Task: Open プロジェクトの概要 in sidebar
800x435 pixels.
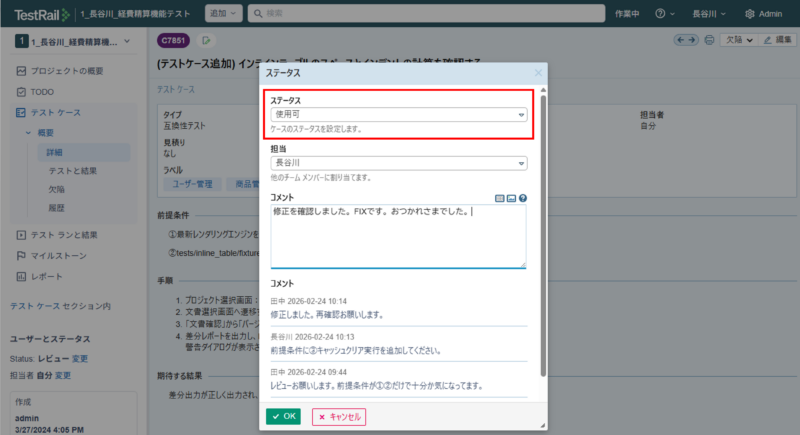Action: [x=67, y=71]
